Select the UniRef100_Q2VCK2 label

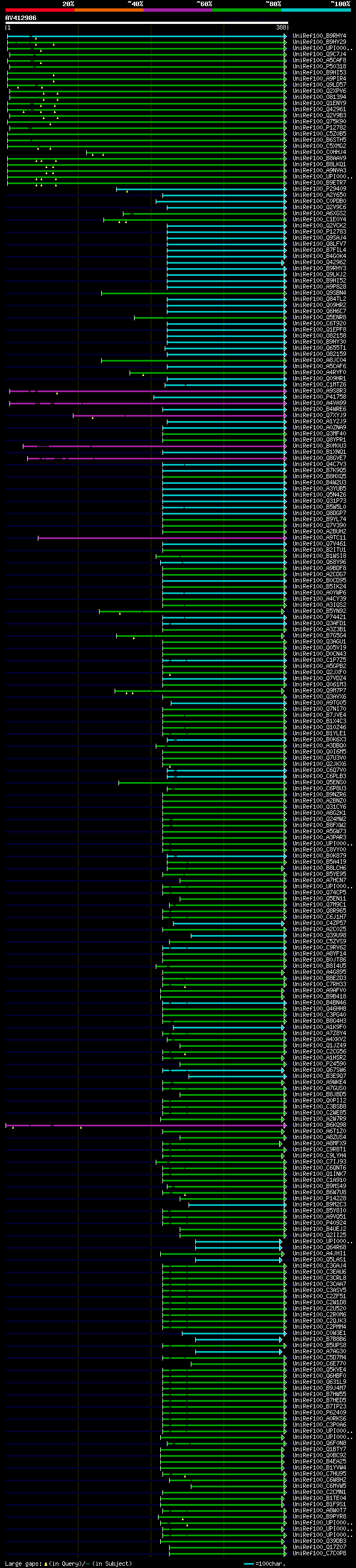pyautogui.click(x=319, y=226)
